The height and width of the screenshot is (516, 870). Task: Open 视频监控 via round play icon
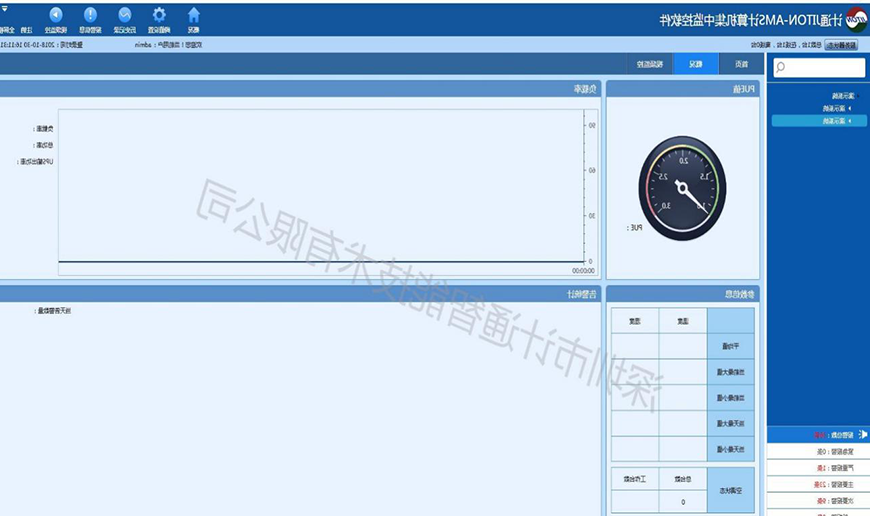[x=56, y=15]
